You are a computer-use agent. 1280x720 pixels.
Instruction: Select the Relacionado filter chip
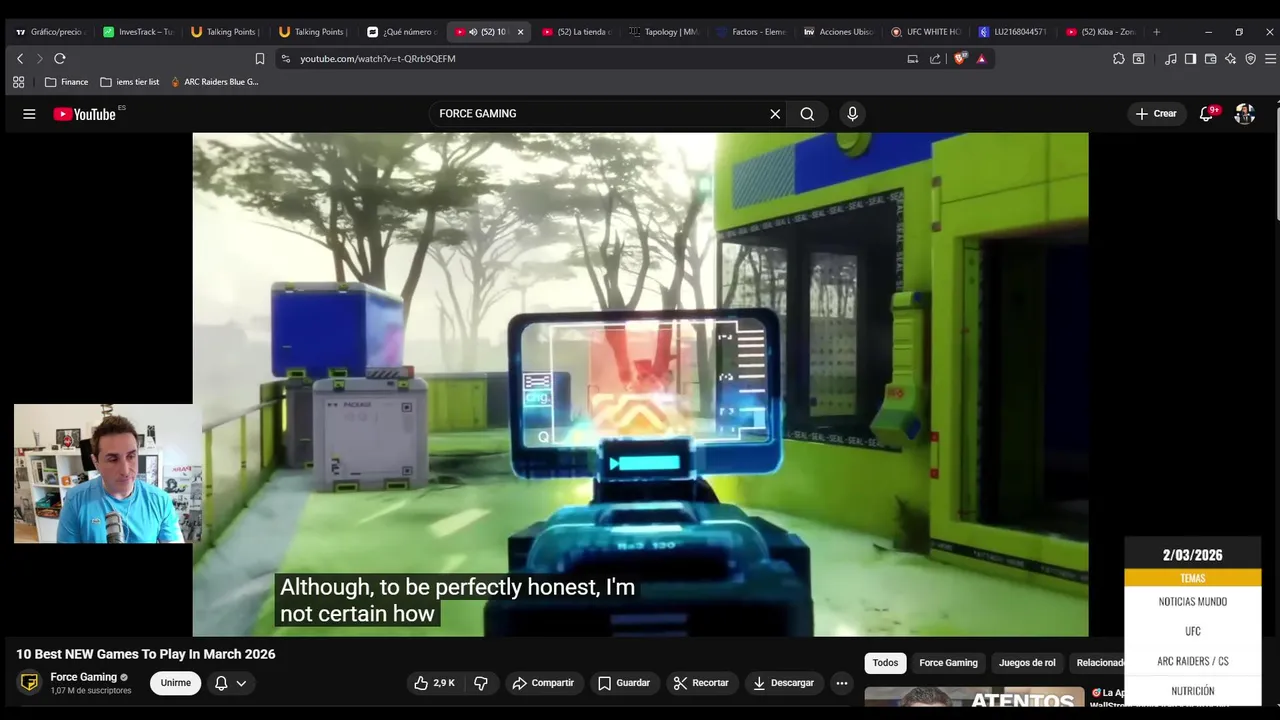(1098, 663)
